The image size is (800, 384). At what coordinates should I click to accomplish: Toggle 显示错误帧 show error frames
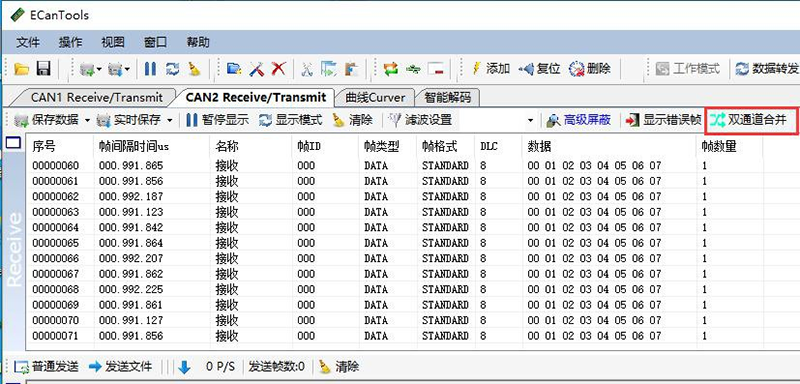664,120
